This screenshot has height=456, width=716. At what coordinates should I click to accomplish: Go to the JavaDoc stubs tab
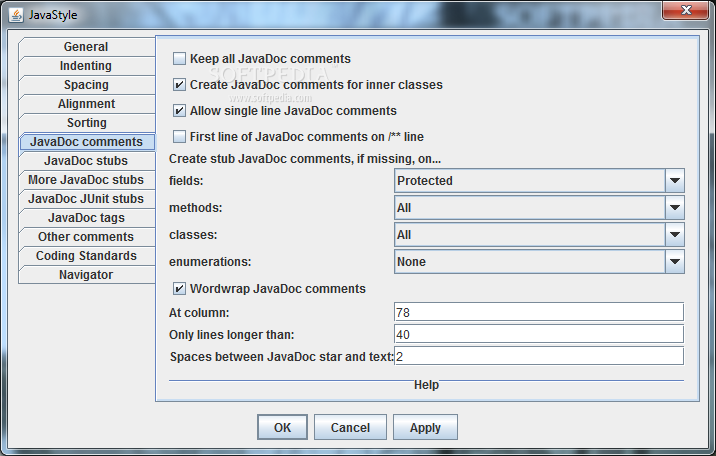86,161
